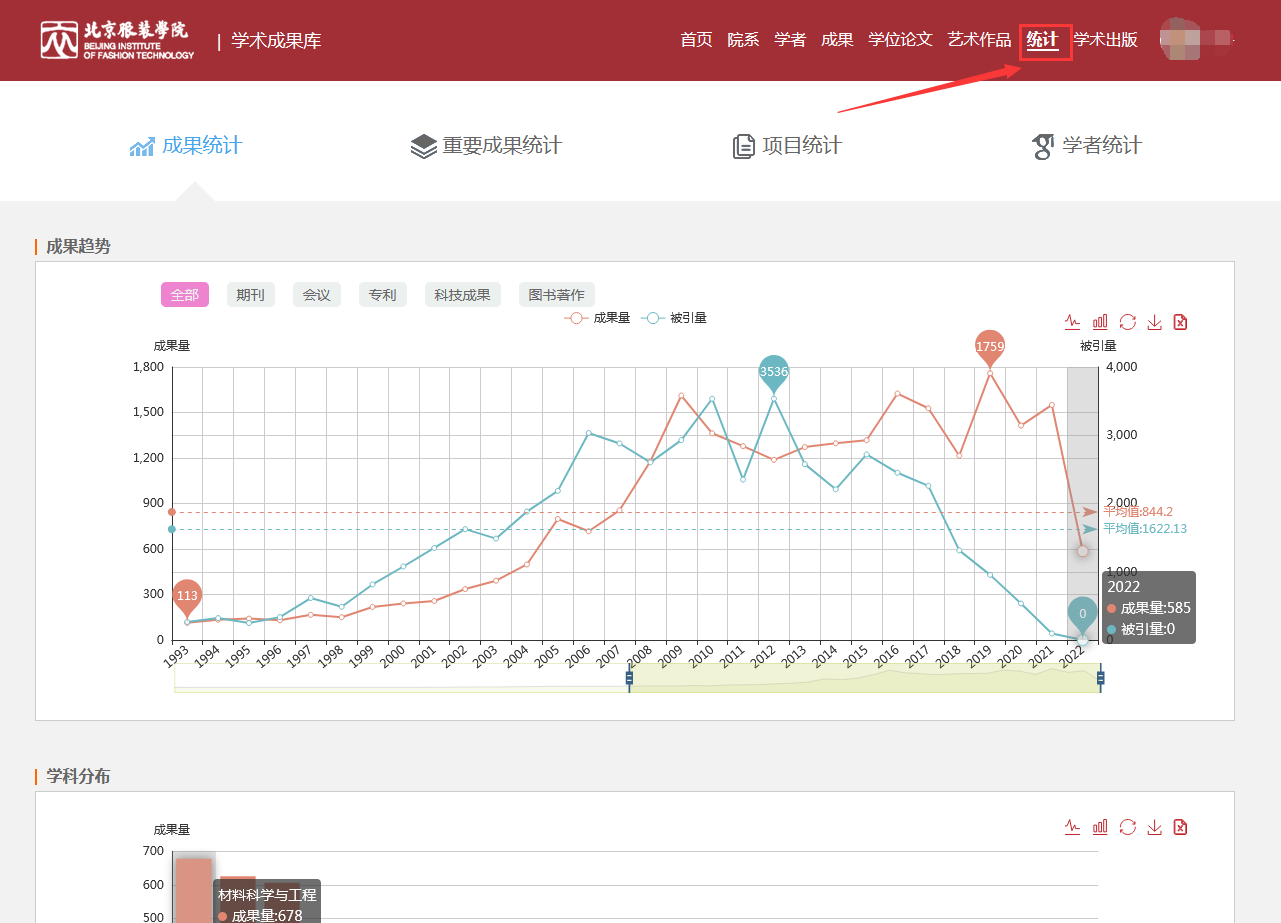Click the 材料科学与工程 bar
The image size is (1281, 923).
click(194, 890)
